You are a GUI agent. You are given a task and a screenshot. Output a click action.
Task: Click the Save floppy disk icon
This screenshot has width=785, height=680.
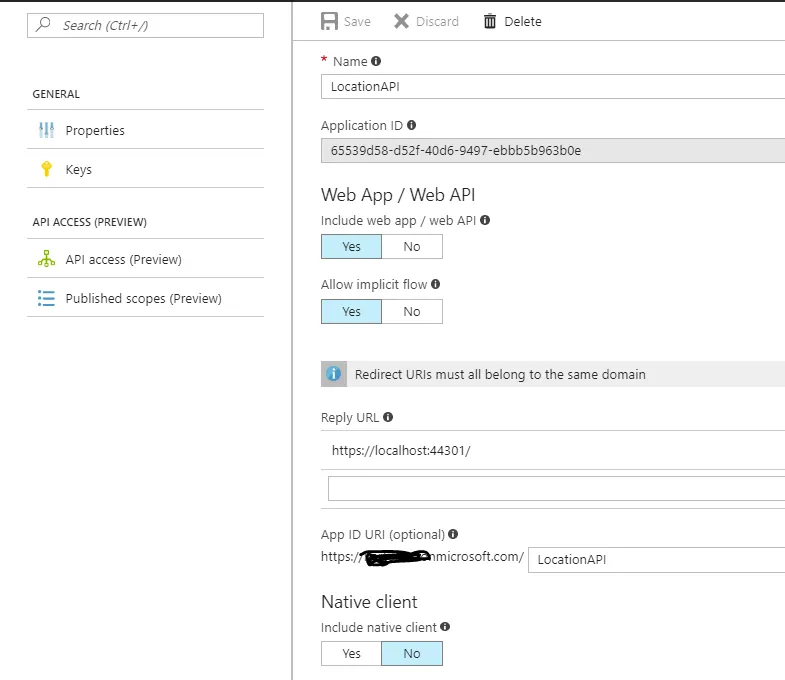coord(329,21)
